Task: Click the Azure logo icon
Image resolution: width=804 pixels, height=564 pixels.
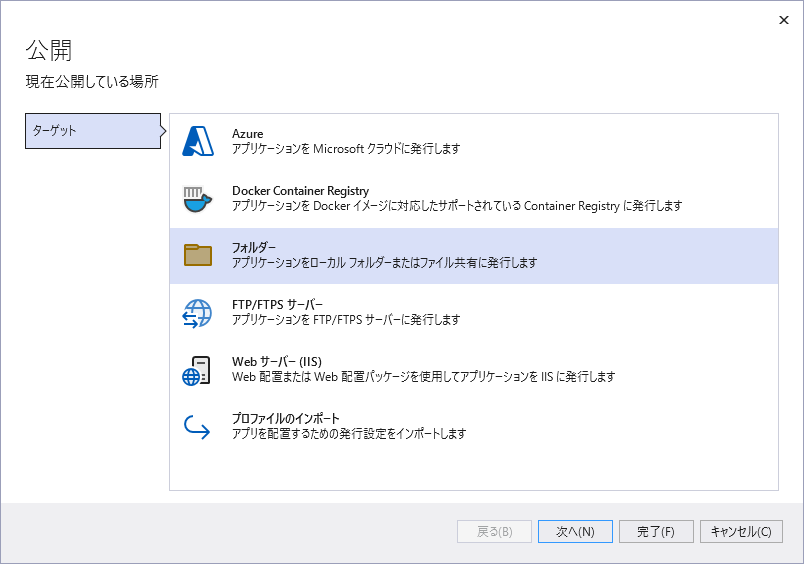Action: tap(198, 142)
